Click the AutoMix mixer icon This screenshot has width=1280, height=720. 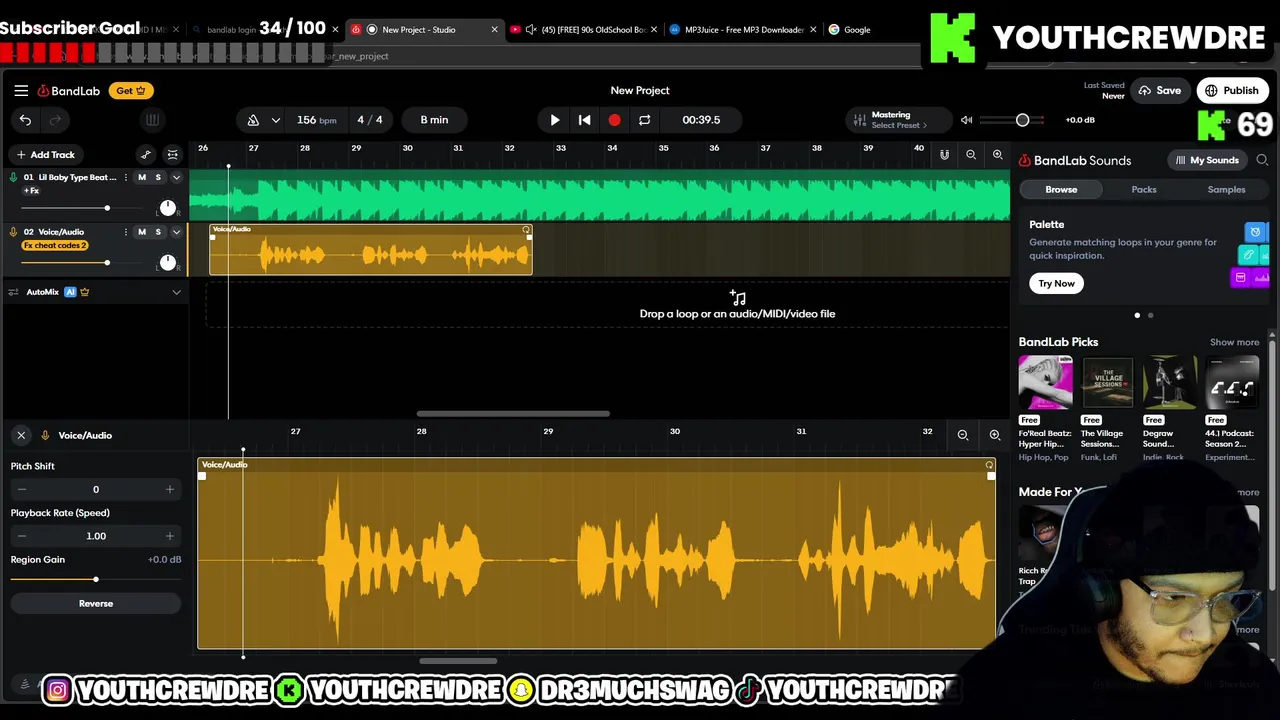[13, 292]
